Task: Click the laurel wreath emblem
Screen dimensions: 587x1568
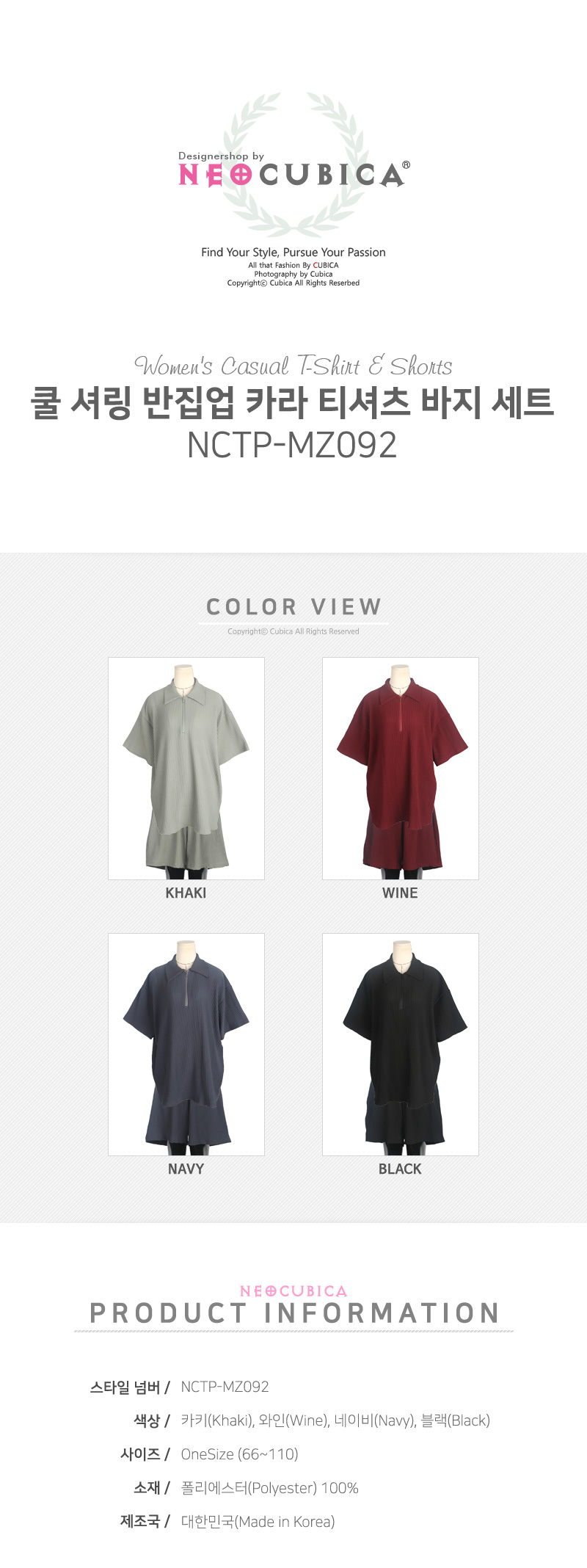Action: tap(293, 164)
